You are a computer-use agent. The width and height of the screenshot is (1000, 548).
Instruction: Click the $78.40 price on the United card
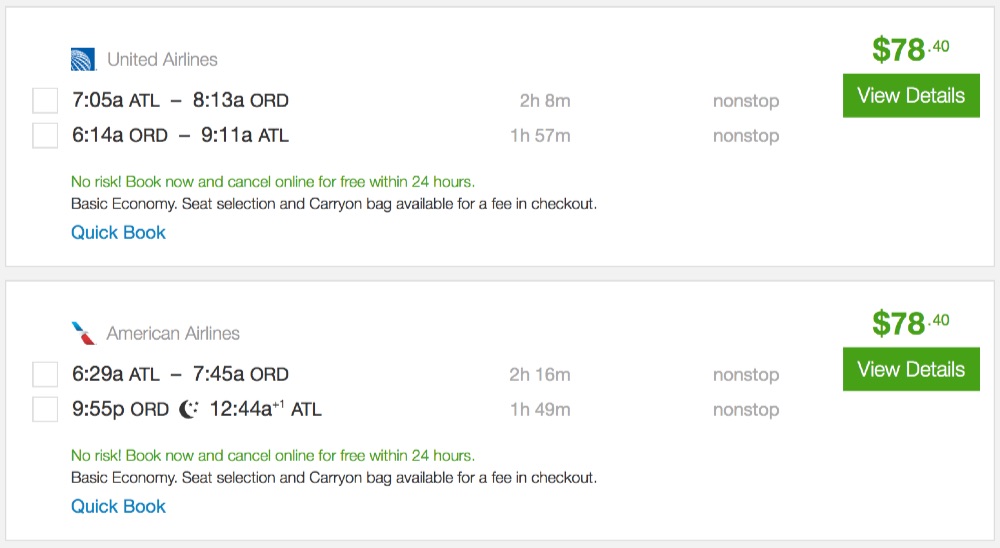click(x=910, y=49)
